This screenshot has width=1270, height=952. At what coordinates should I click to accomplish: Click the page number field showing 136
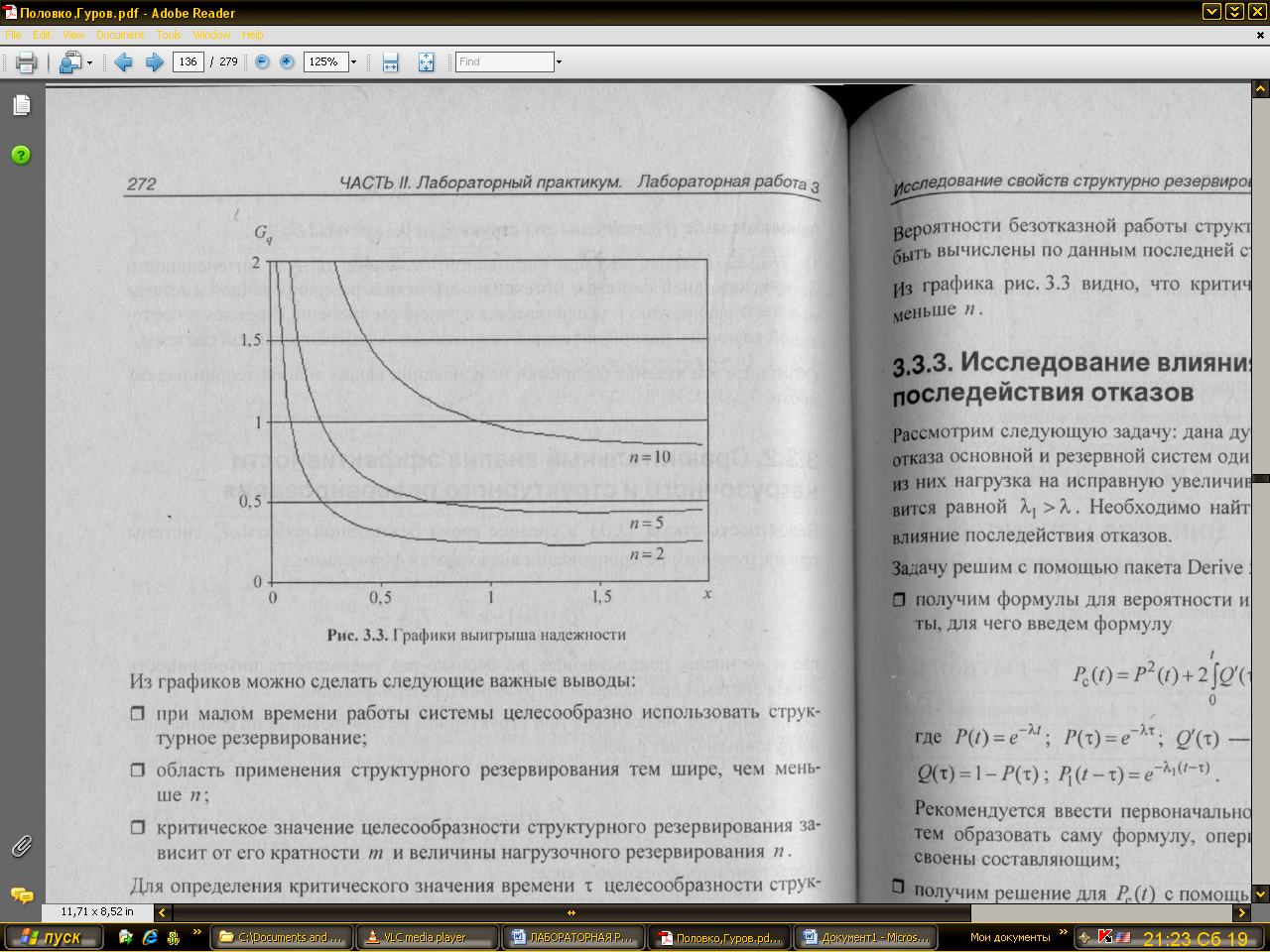pyautogui.click(x=188, y=61)
